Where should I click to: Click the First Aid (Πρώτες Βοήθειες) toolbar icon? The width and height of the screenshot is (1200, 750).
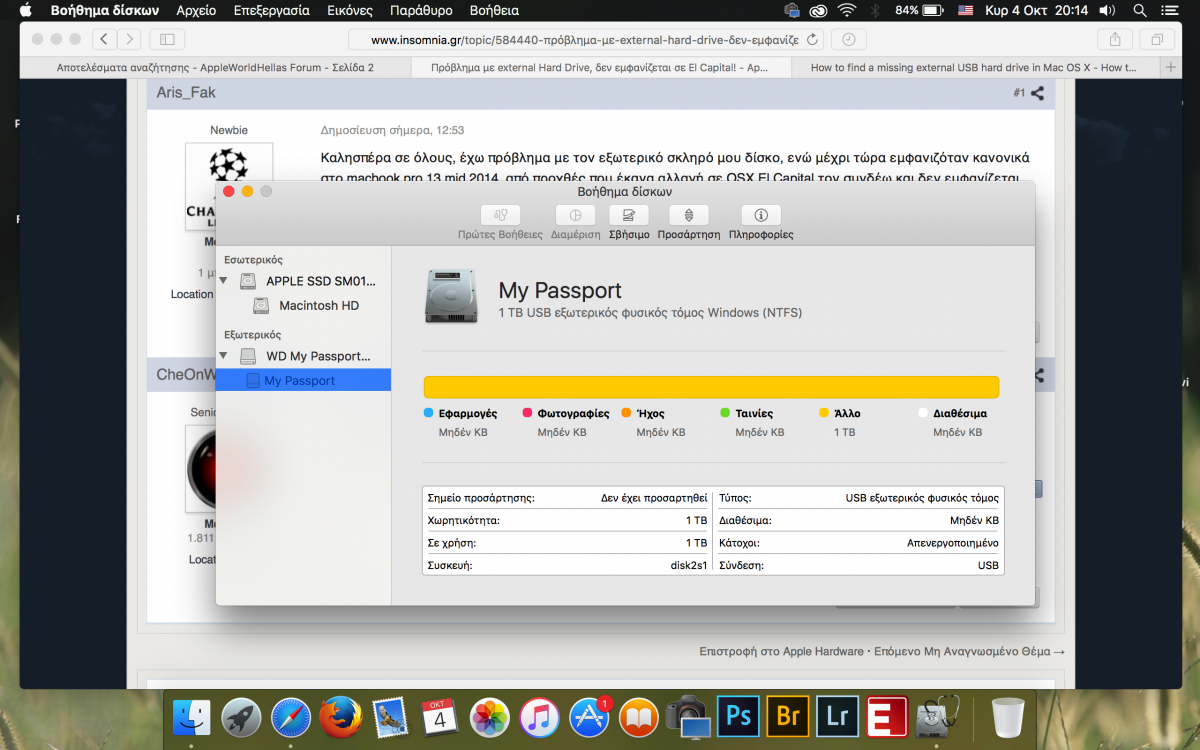tap(500, 215)
